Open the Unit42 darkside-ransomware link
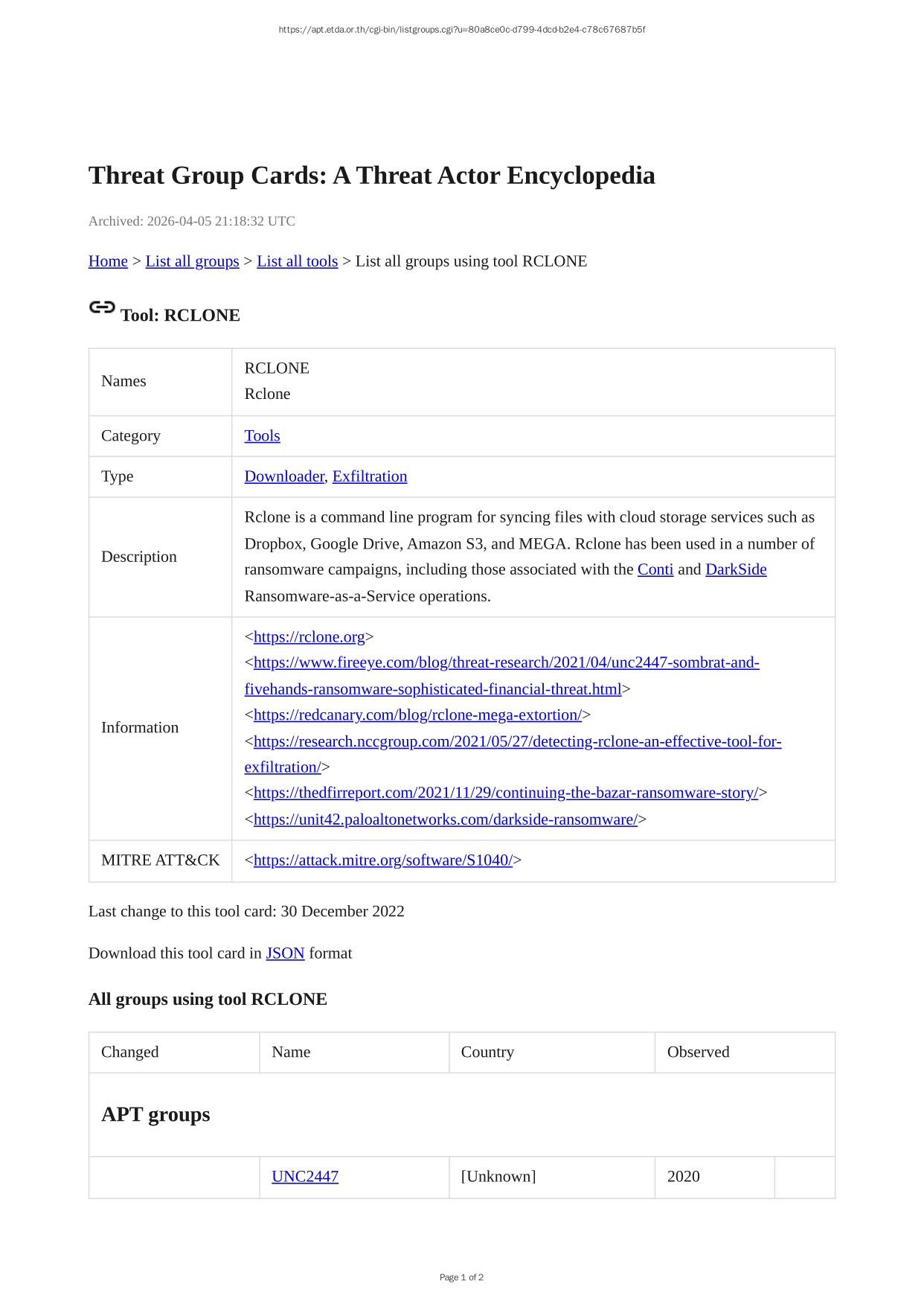924x1307 pixels. (445, 819)
